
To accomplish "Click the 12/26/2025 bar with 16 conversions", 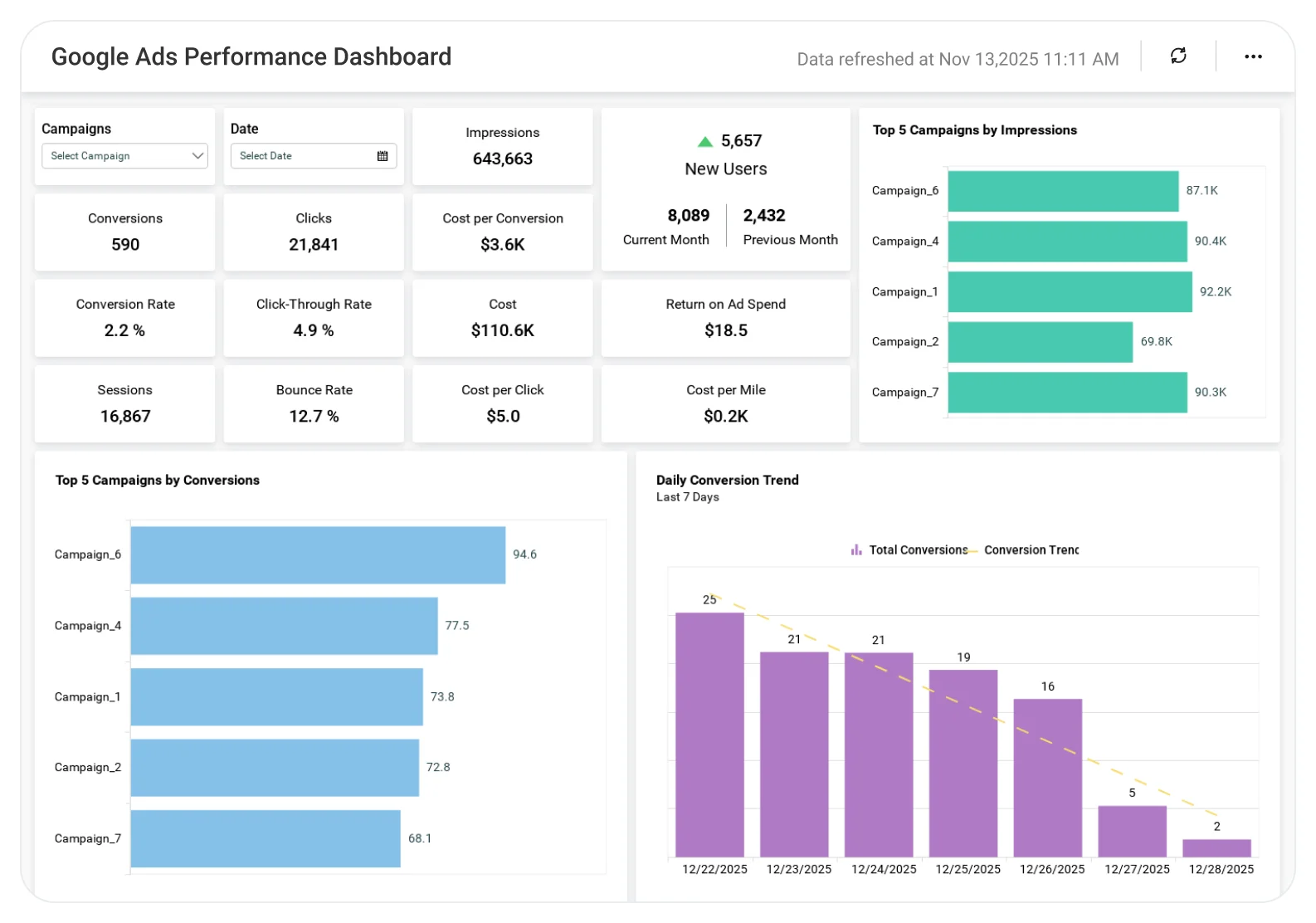I will click(1048, 778).
